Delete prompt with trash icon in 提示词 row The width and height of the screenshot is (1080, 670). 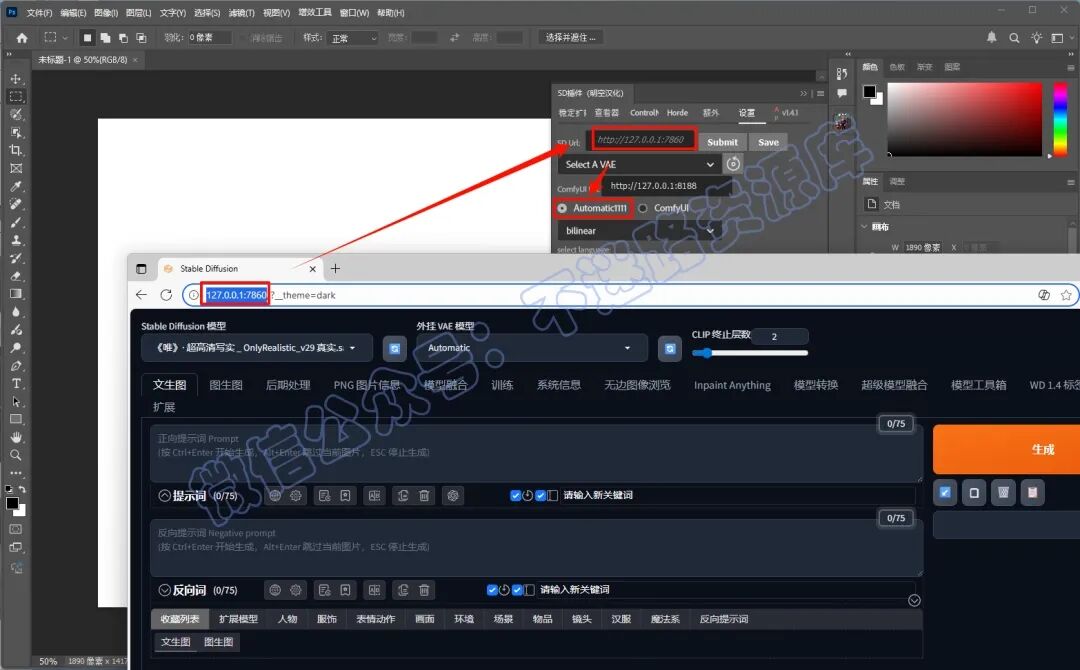(424, 495)
